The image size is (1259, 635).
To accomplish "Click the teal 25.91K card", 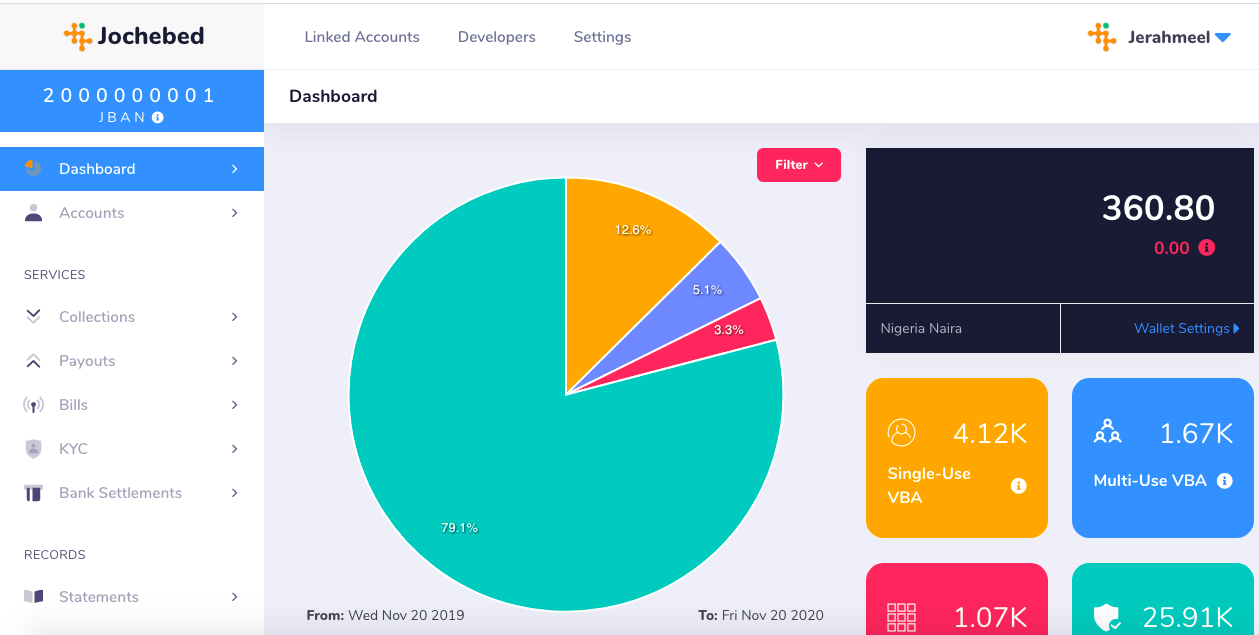I will coord(1162,599).
